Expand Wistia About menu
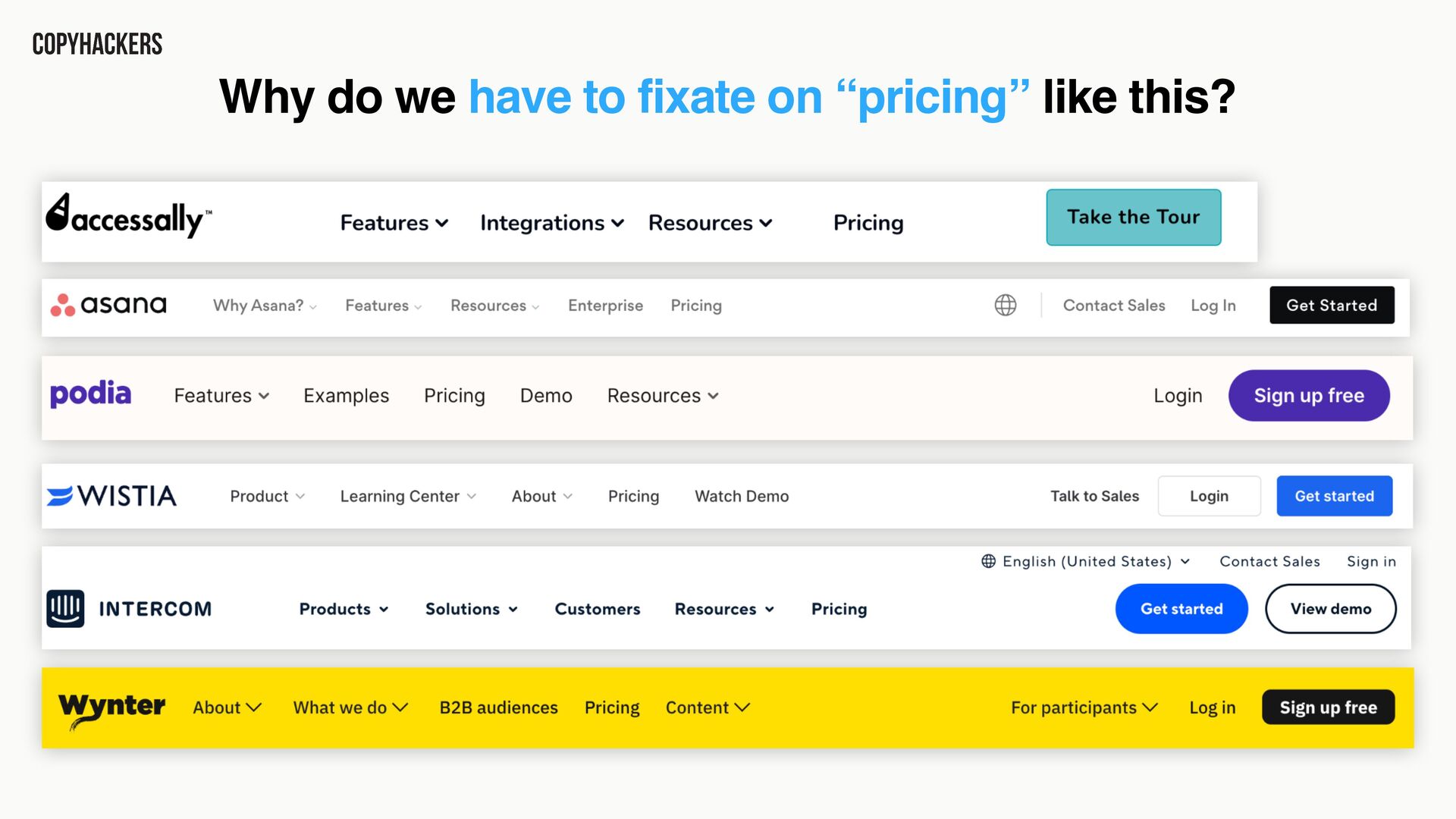This screenshot has width=1456, height=819. pyautogui.click(x=541, y=496)
